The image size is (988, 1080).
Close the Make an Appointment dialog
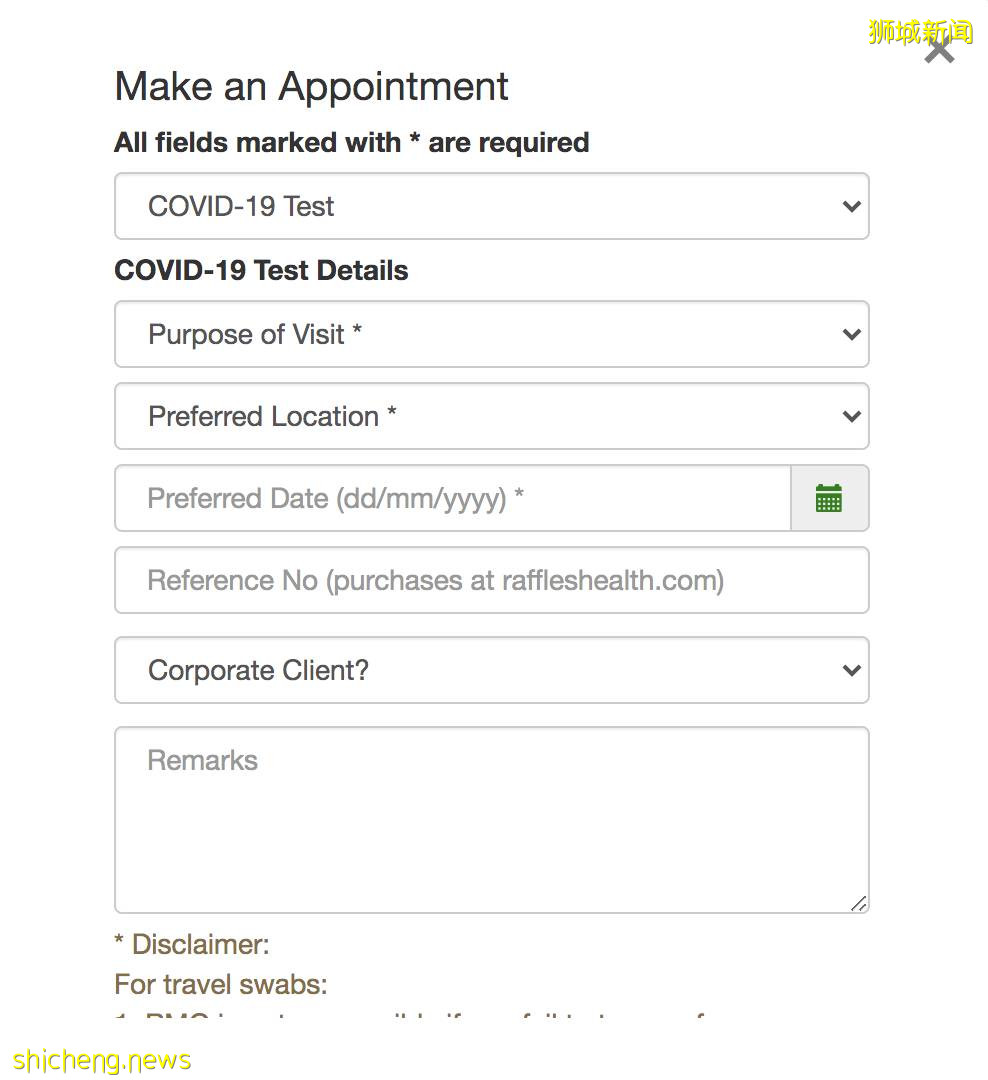(939, 48)
